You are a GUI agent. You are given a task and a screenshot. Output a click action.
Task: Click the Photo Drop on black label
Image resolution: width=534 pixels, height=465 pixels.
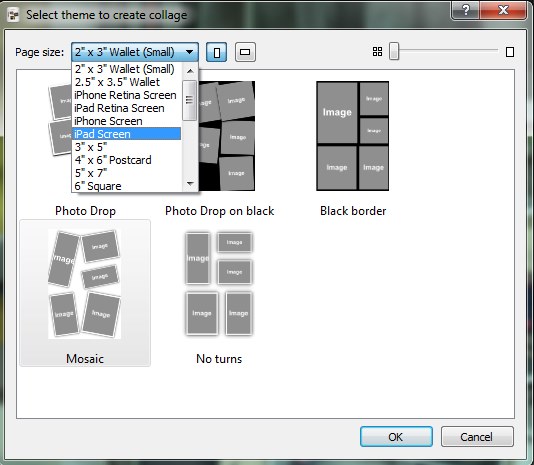[x=219, y=211]
